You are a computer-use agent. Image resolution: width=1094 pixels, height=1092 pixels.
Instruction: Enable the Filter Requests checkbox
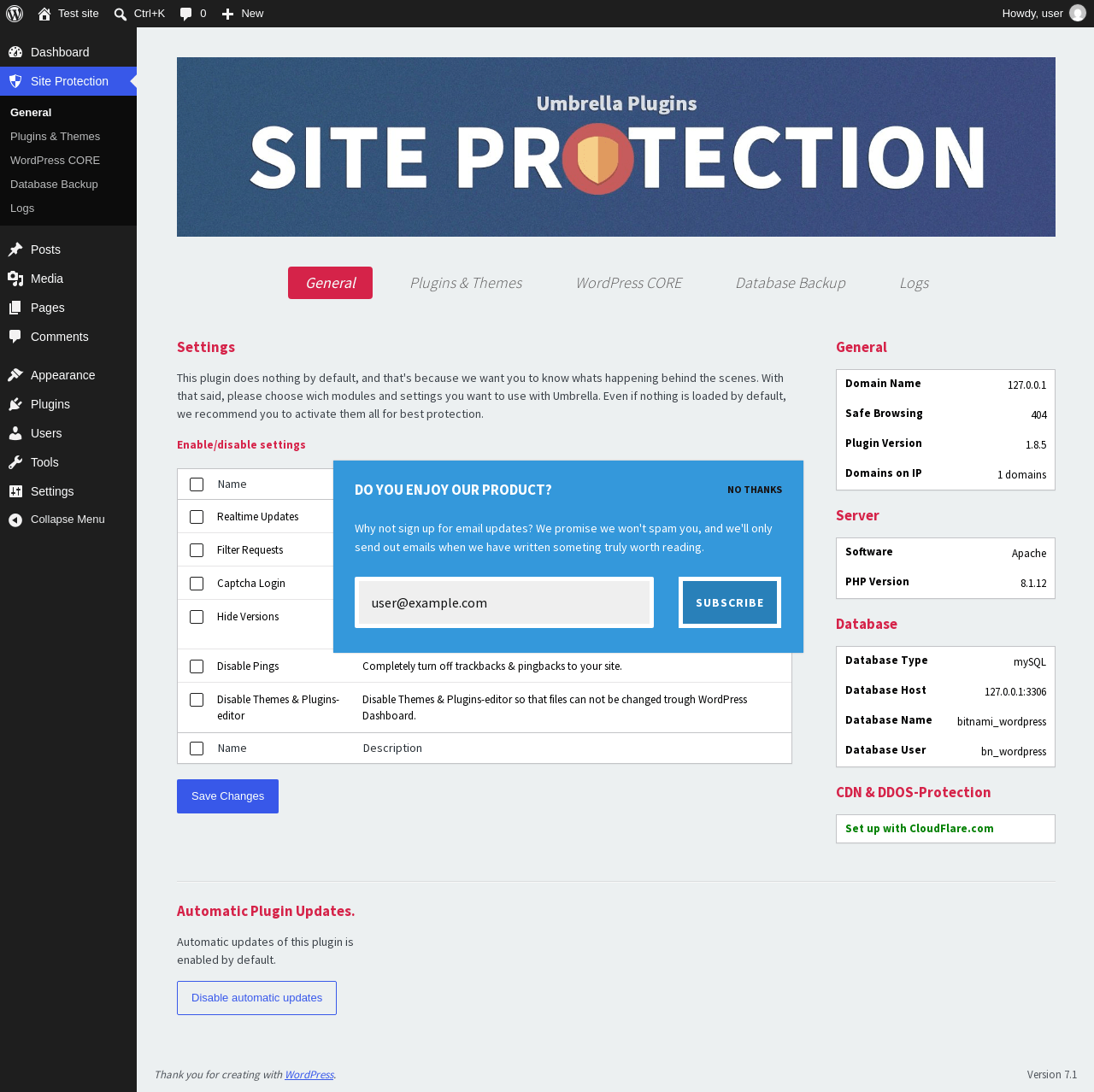click(197, 550)
